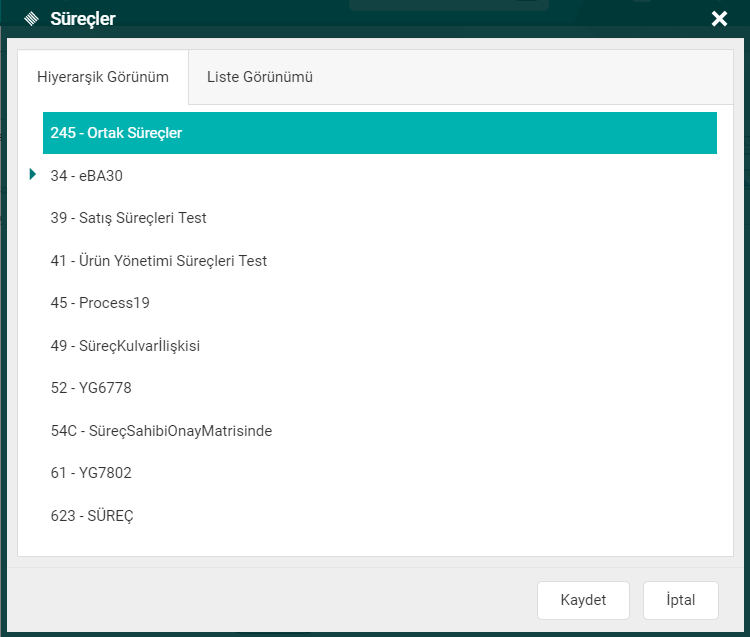Select 54C - SüreçSahibiOnayMatrisinde item
Image resolution: width=750 pixels, height=637 pixels.
pos(161,431)
